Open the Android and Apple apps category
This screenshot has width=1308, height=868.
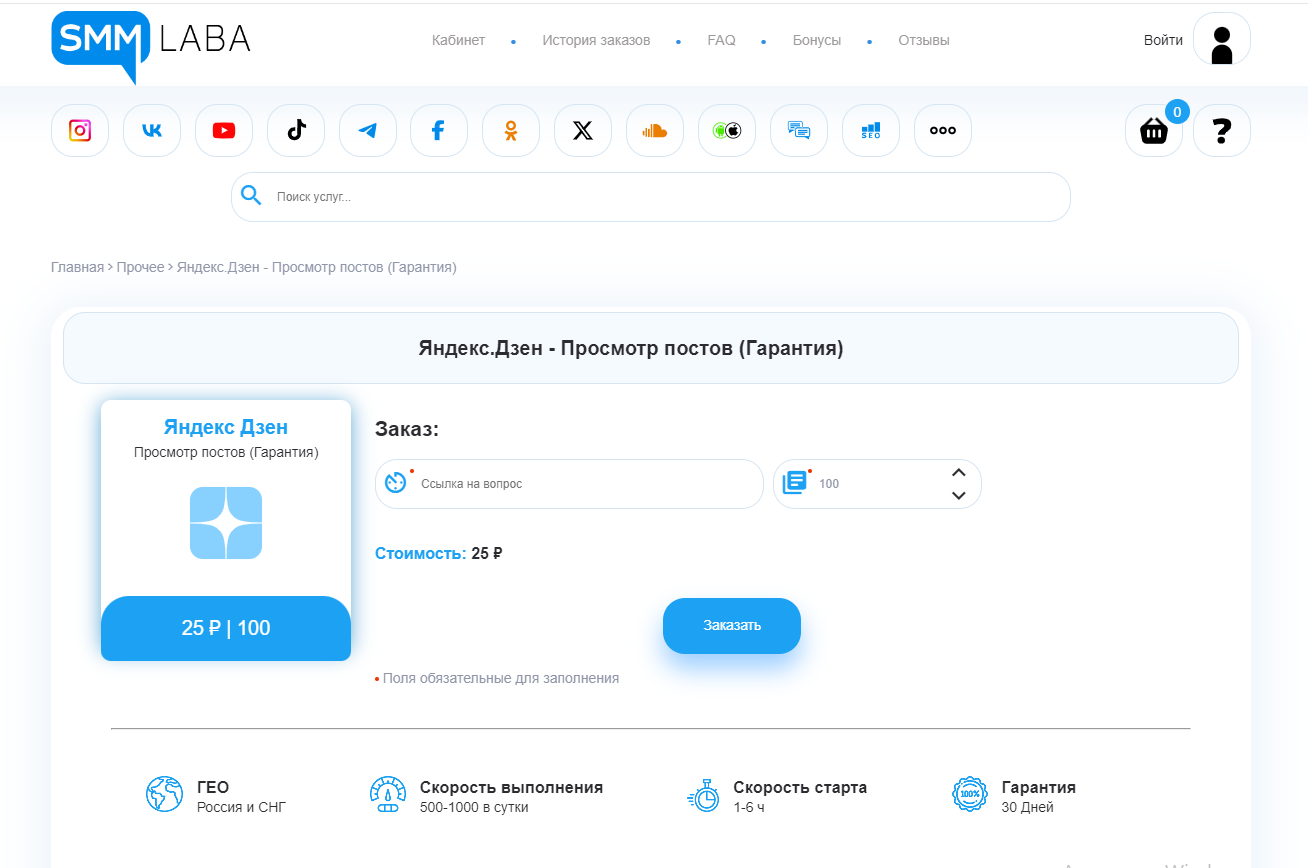pos(727,130)
